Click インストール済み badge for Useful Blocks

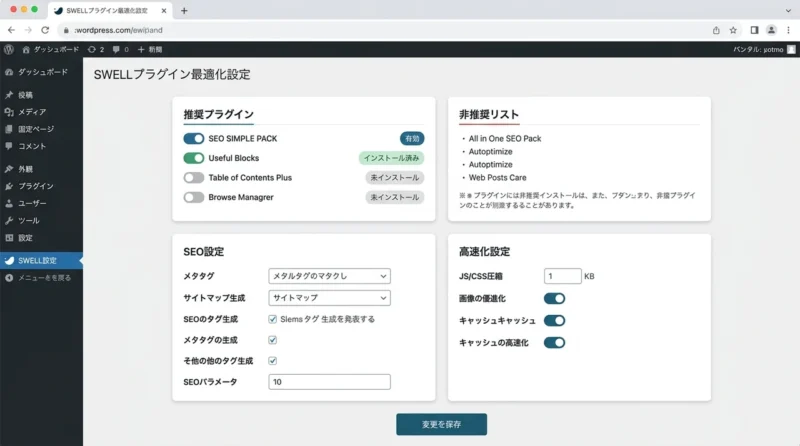coord(391,158)
